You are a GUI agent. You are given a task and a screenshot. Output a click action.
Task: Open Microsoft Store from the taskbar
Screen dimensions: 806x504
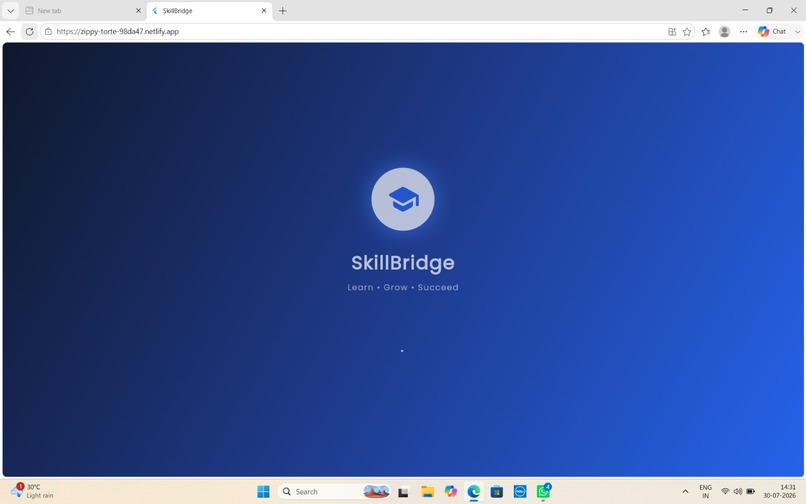(x=497, y=492)
